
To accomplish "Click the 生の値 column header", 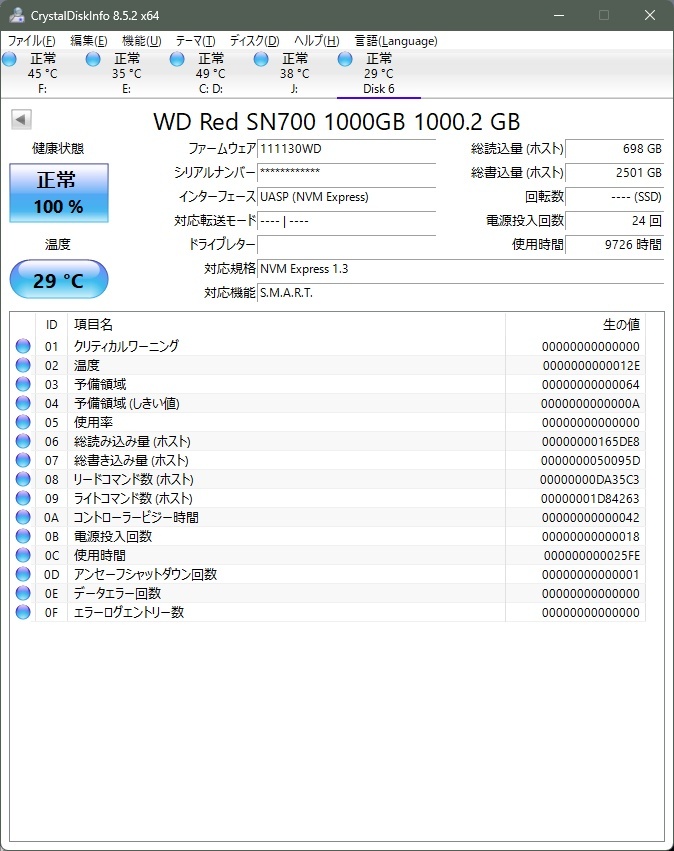I will point(575,325).
